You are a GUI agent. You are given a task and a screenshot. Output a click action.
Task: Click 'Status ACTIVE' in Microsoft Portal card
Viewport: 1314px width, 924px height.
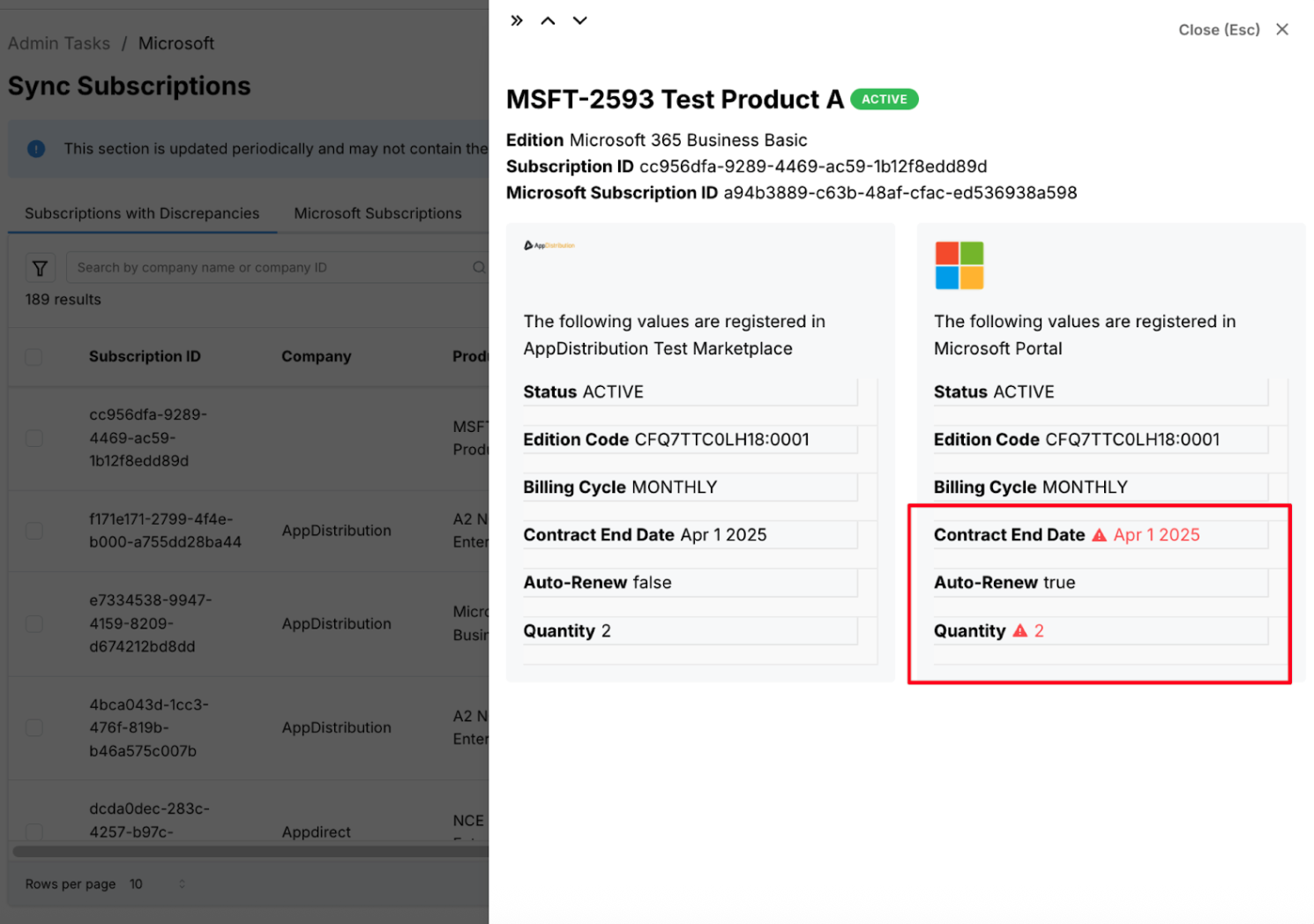[994, 391]
